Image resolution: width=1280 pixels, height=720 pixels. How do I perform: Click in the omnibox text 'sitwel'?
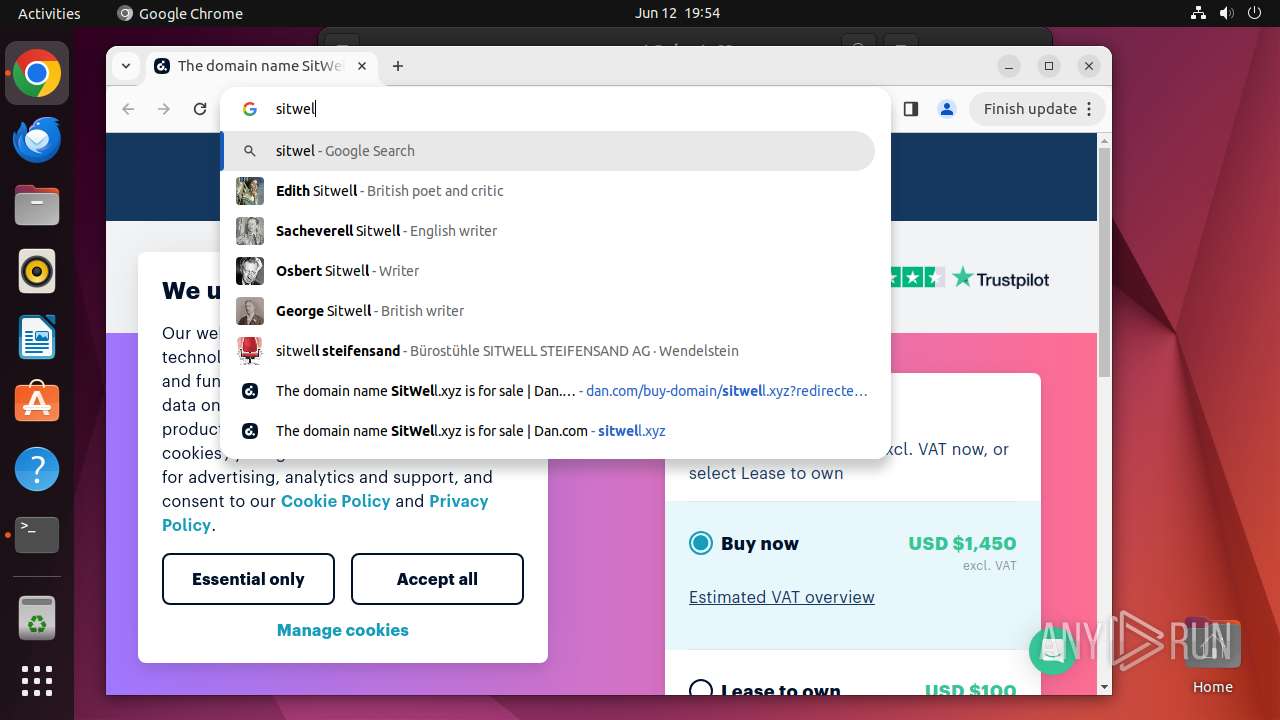(295, 109)
